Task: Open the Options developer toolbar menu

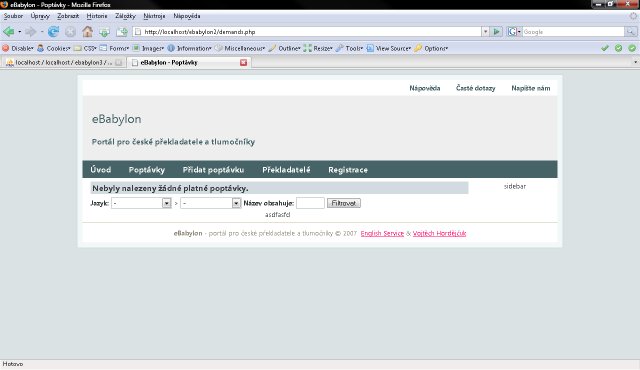Action: click(431, 48)
